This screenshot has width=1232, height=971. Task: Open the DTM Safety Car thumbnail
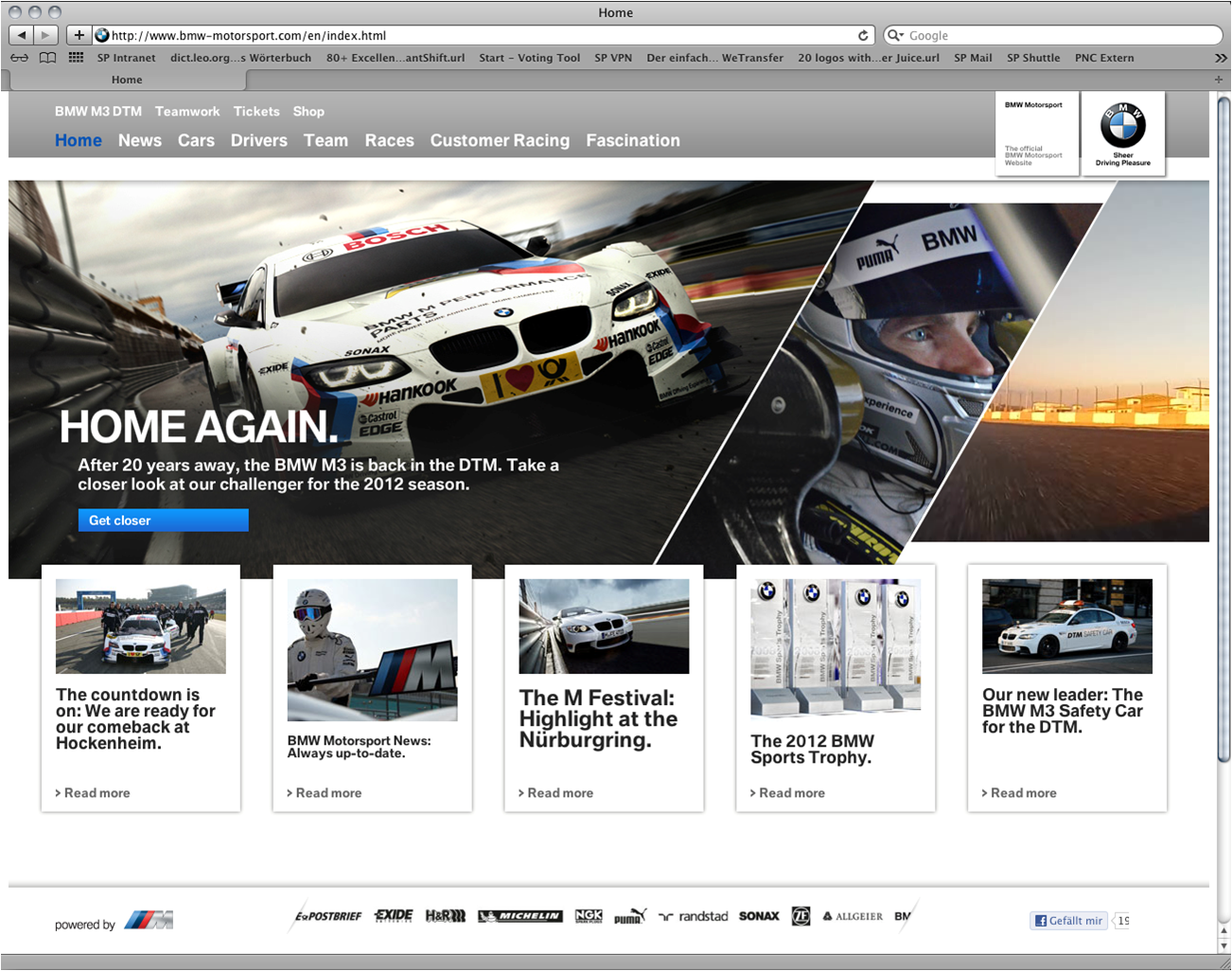point(1066,627)
